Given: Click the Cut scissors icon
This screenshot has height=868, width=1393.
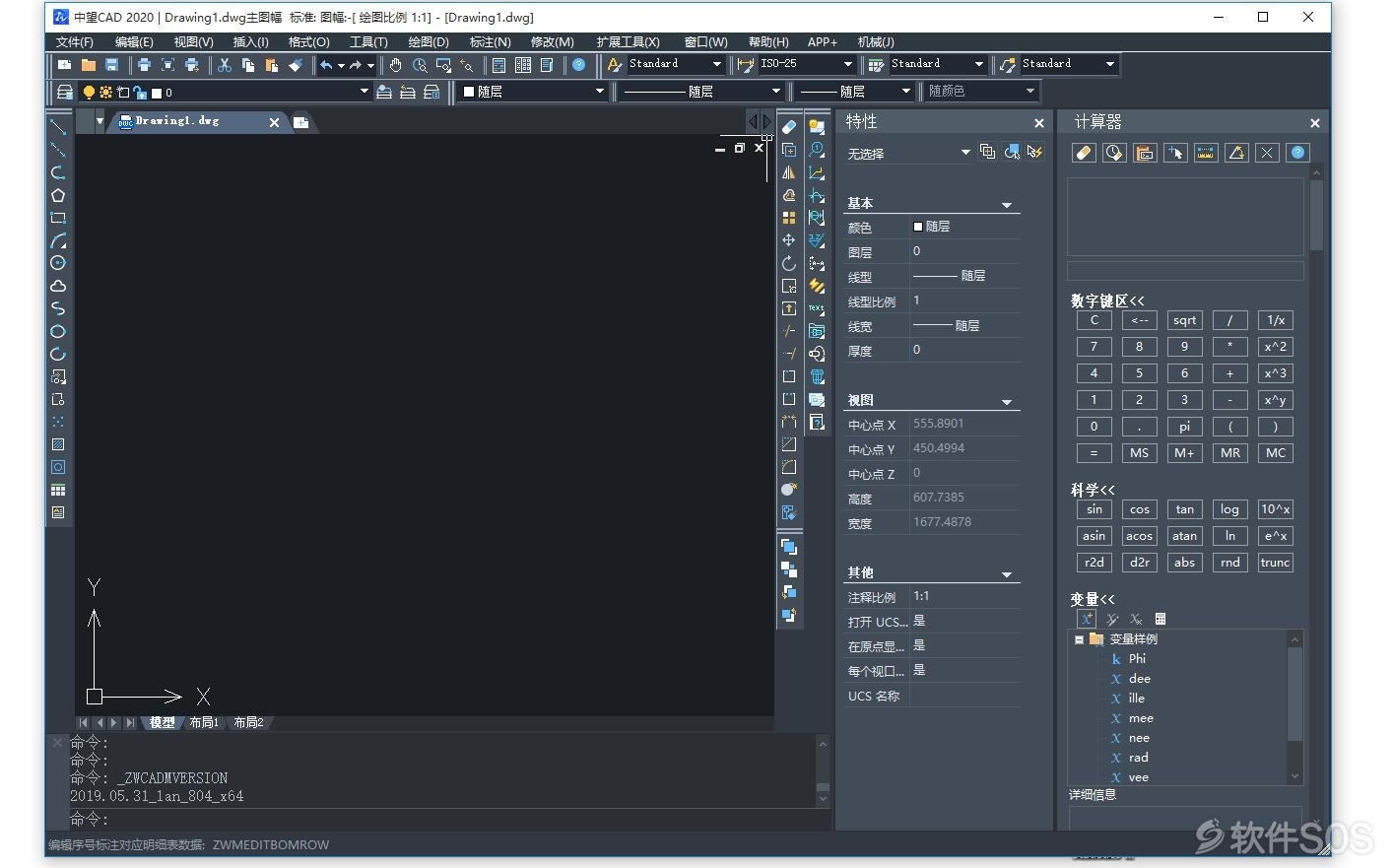Looking at the screenshot, I should [x=225, y=65].
